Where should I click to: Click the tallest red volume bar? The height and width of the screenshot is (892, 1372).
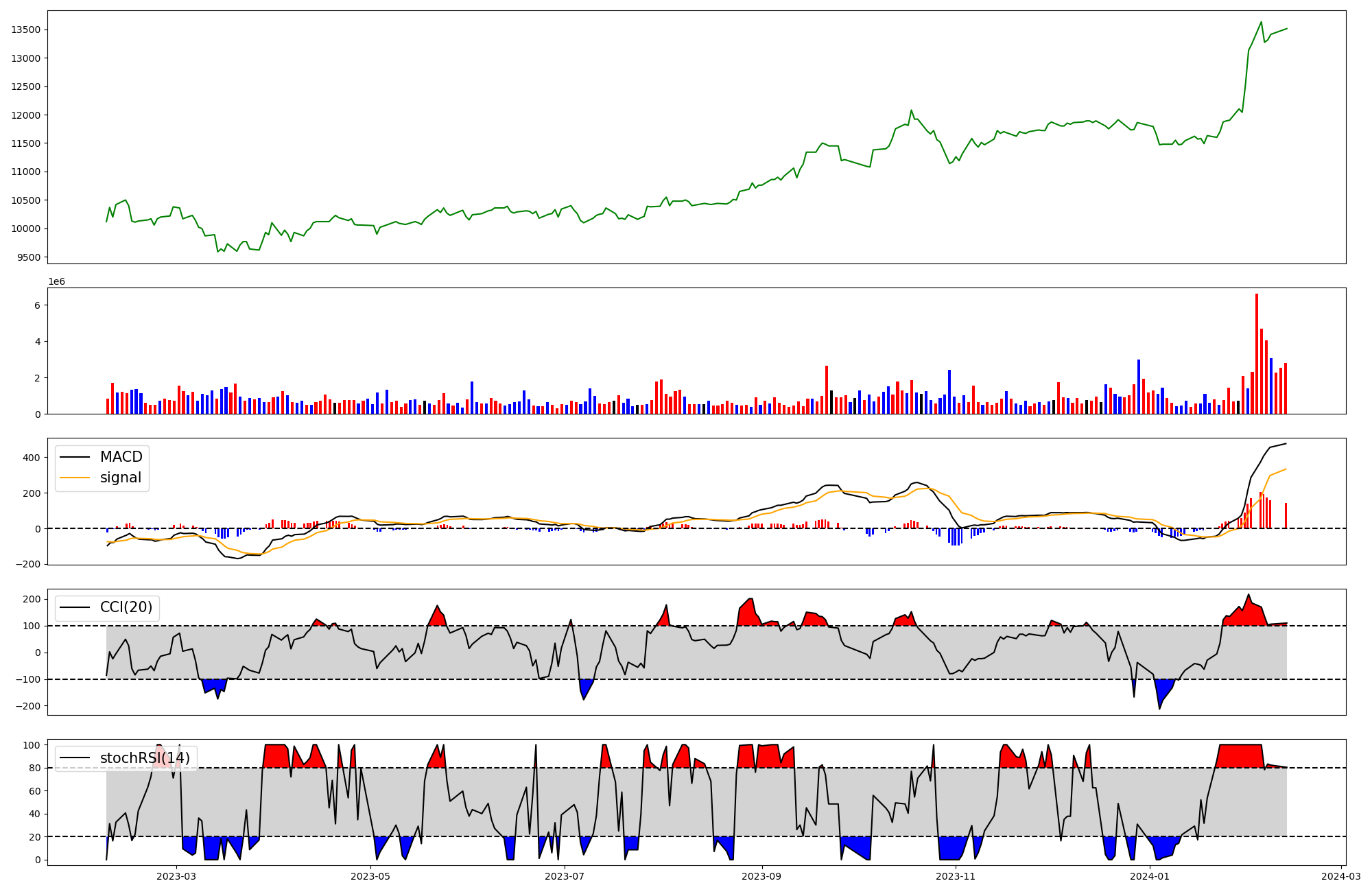click(1256, 353)
